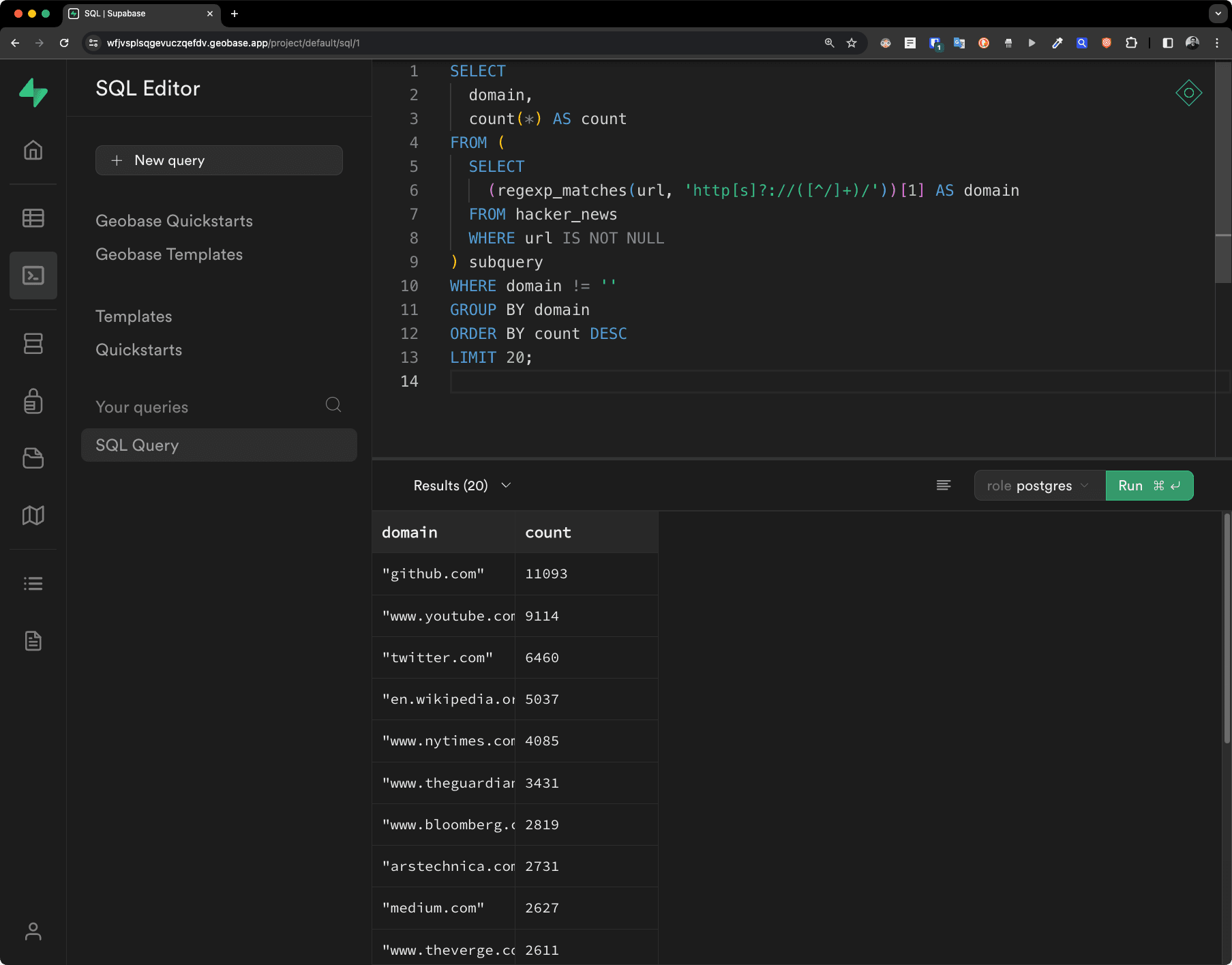The width and height of the screenshot is (1232, 965).
Task: Open browser three-dot menu
Action: [1217, 43]
